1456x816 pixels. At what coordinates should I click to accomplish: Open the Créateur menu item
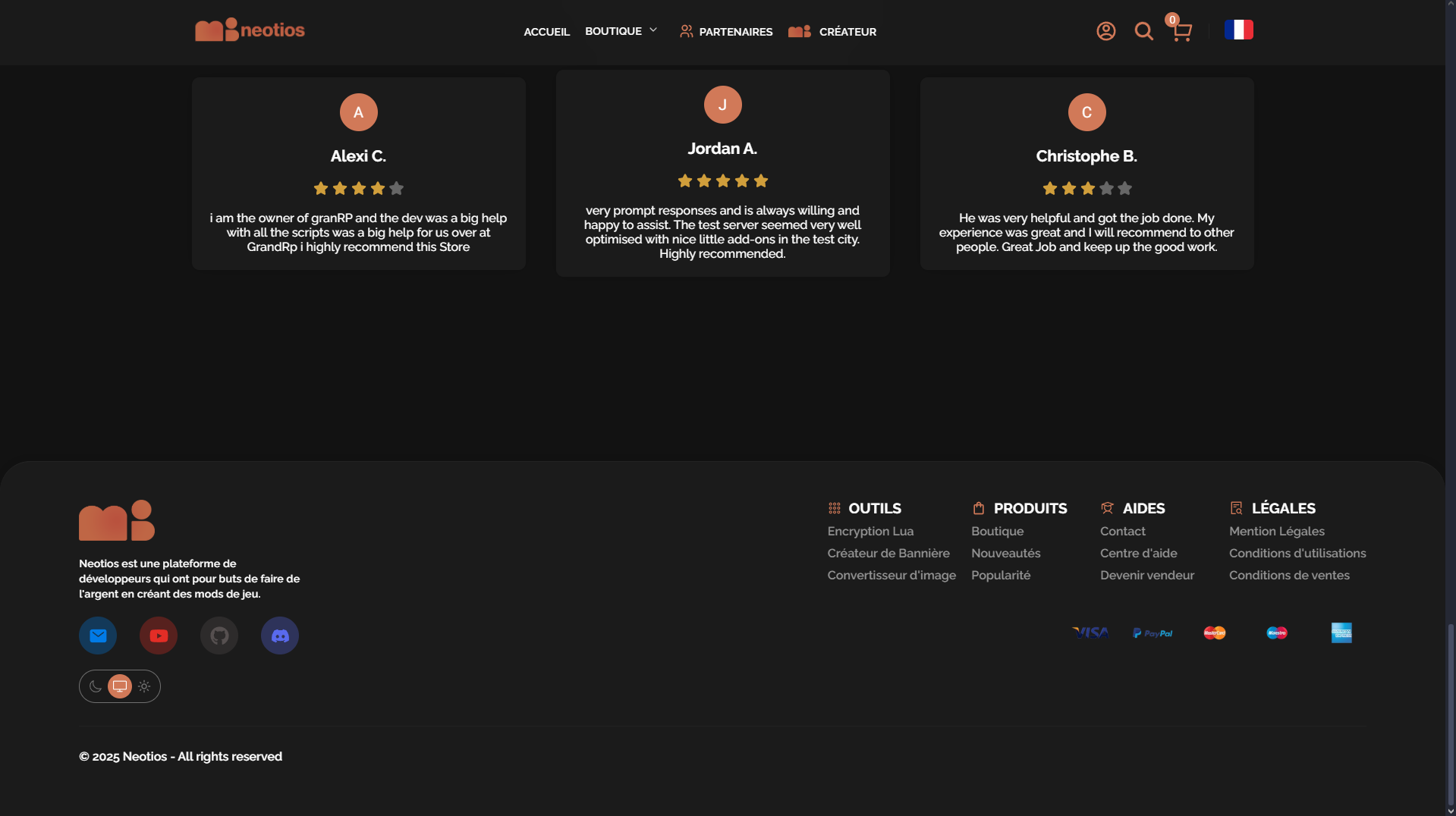tap(832, 32)
